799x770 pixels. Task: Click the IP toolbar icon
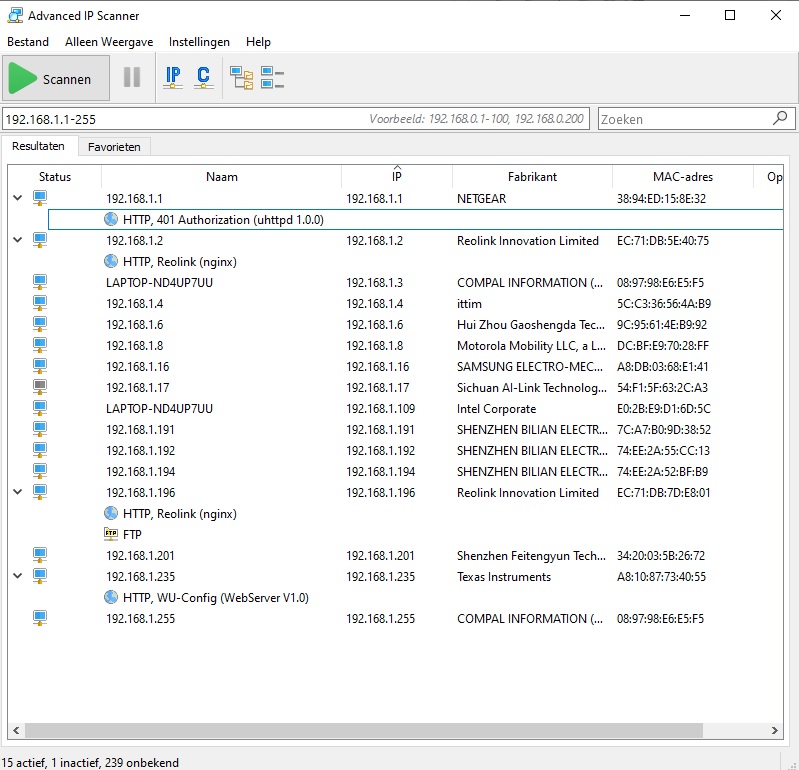(x=173, y=78)
